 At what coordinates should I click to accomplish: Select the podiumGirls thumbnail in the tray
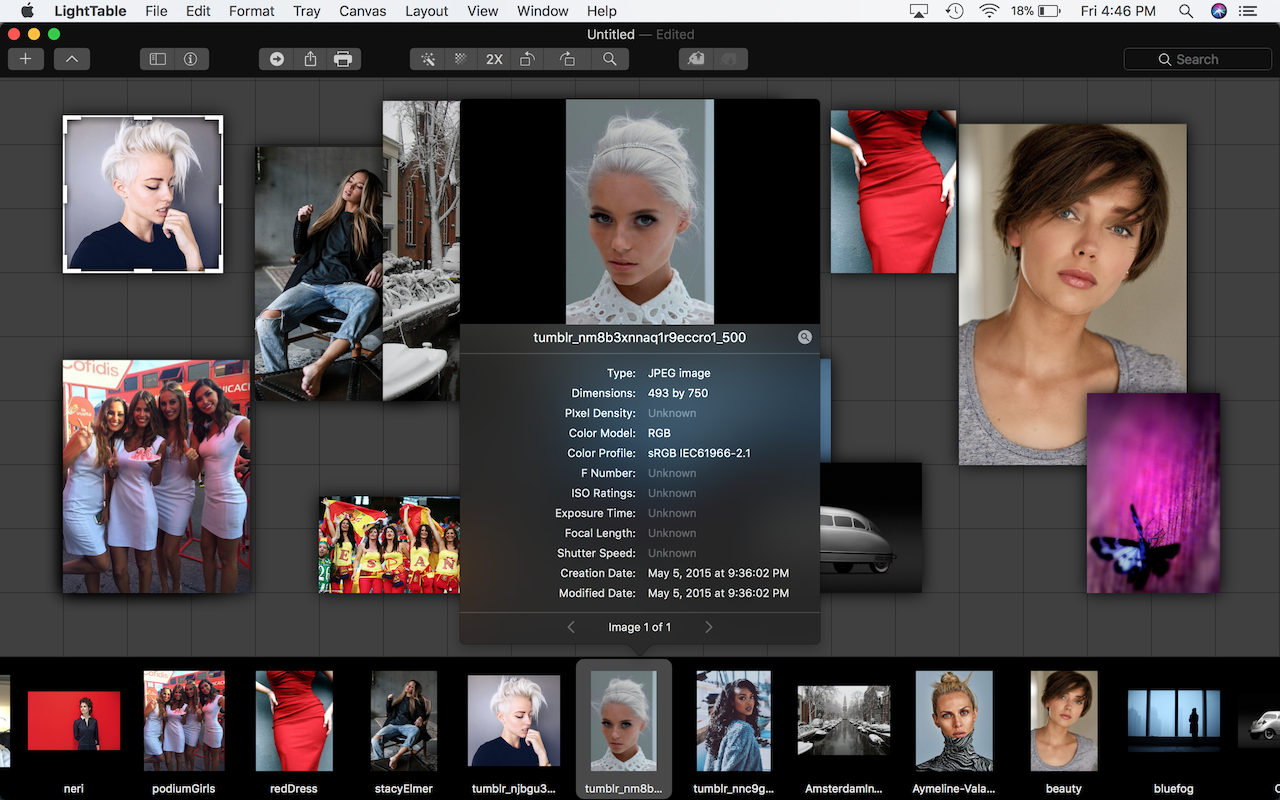point(184,720)
